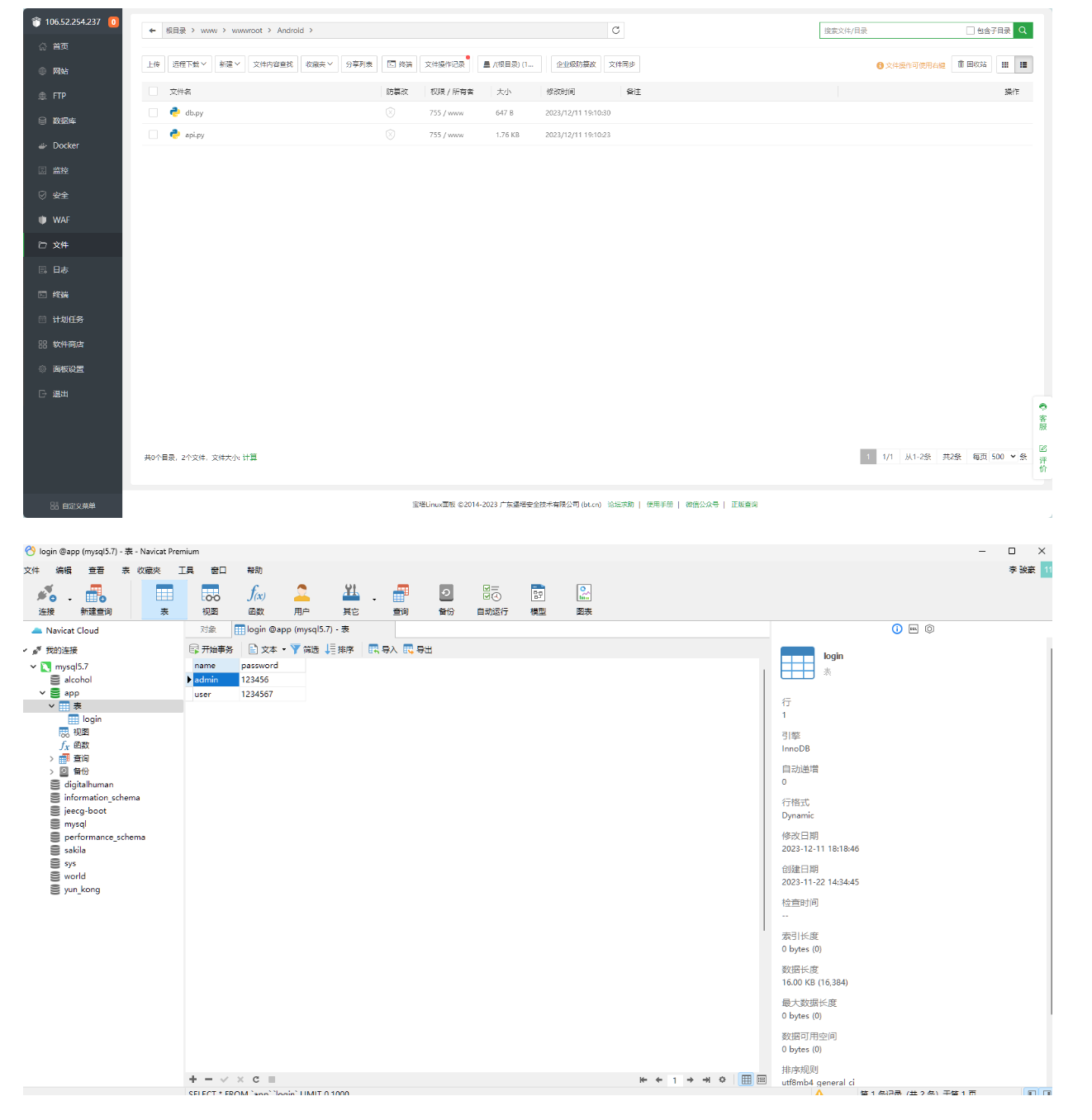Image resolution: width=1092 pixels, height=1120 pixels.
Task: Open the 视图 (views) toolbar icon
Action: point(211,599)
